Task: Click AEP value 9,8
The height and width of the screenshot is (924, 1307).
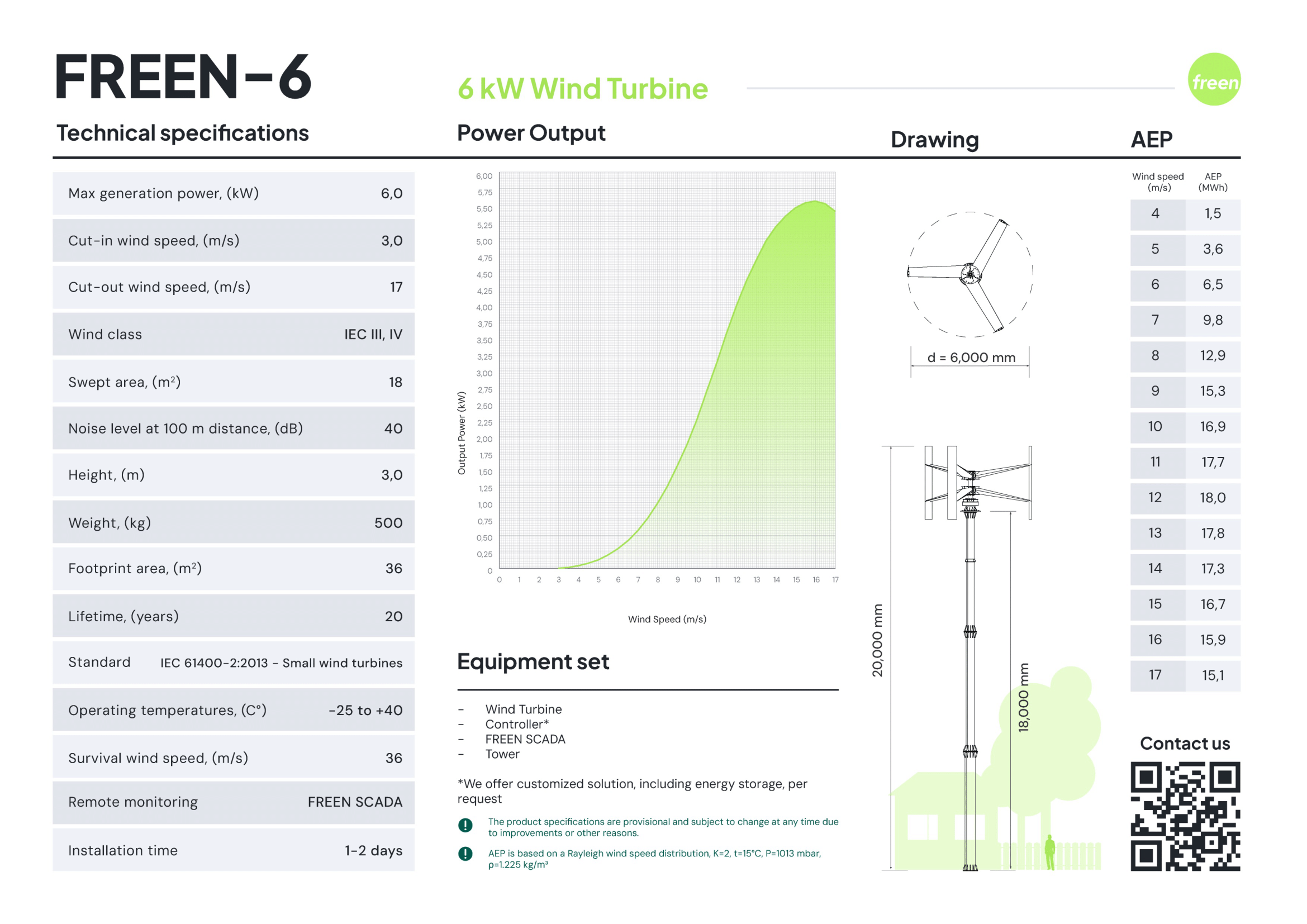Action: (1213, 320)
